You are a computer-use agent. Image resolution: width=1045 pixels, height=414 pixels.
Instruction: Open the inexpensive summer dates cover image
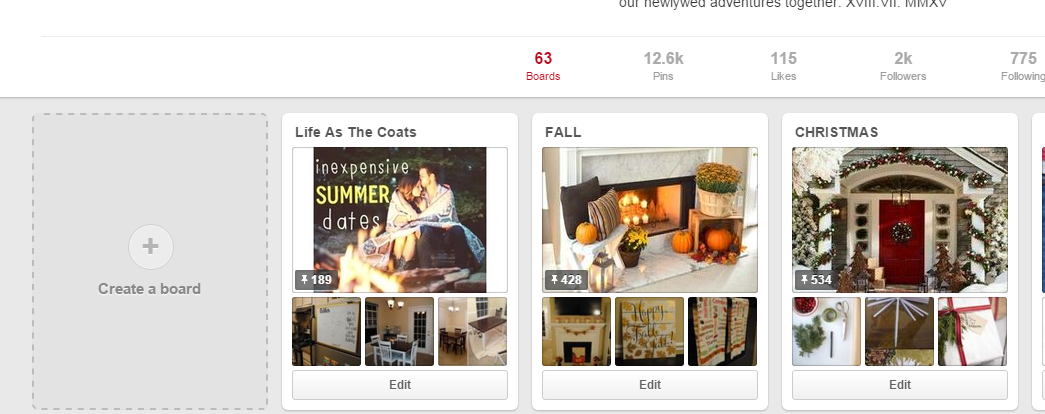(x=400, y=220)
